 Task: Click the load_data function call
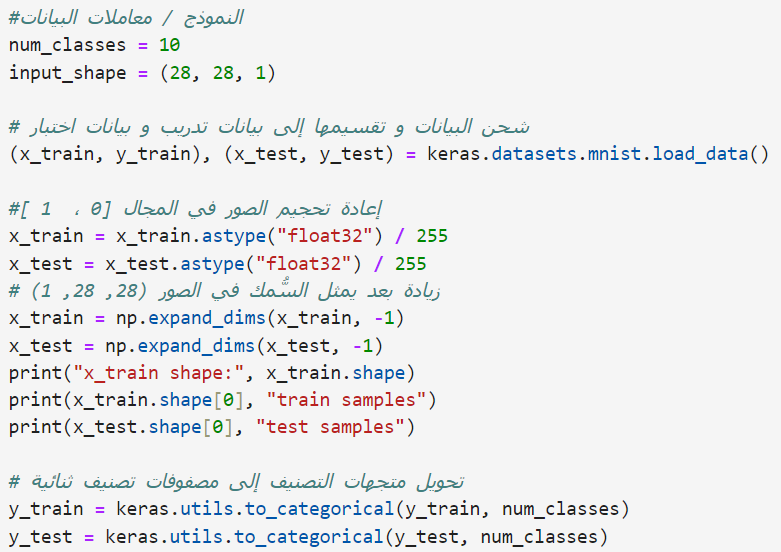(x=700, y=154)
